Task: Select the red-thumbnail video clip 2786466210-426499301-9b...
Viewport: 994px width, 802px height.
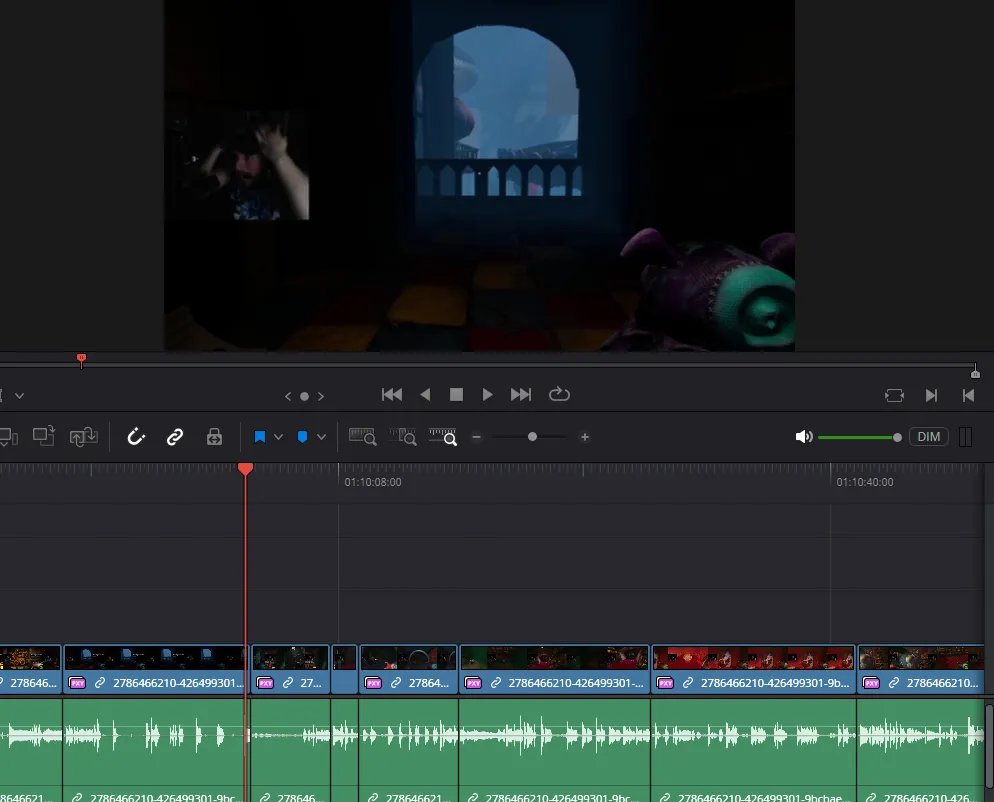Action: [x=753, y=669]
